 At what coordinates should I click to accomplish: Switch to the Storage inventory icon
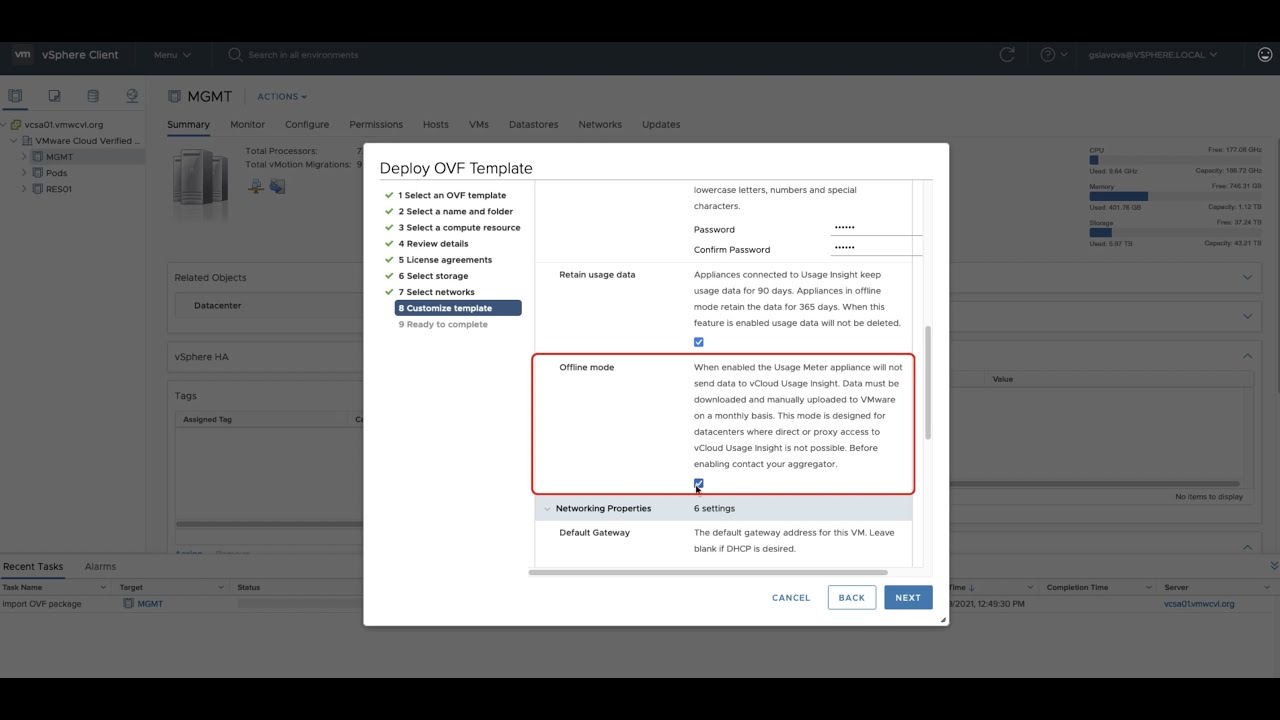[x=93, y=94]
